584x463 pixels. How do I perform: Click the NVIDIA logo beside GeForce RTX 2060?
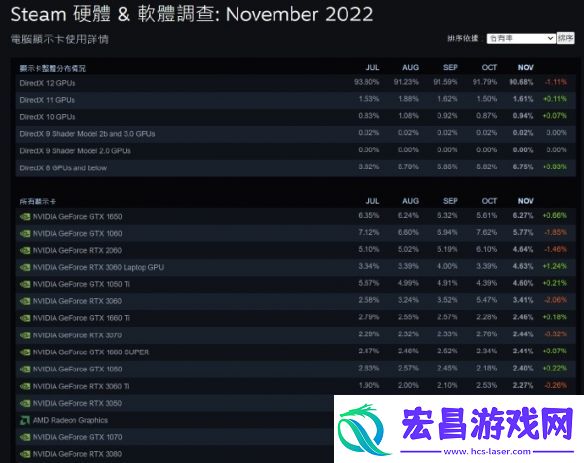click(x=25, y=250)
